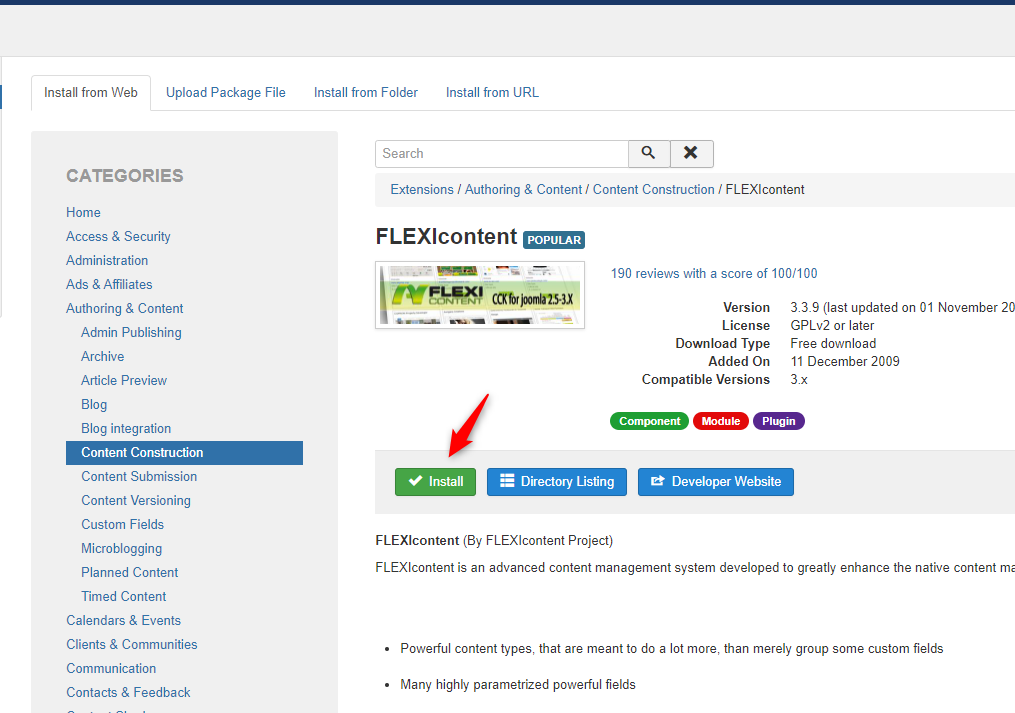Image resolution: width=1015 pixels, height=713 pixels.
Task: Open the 190 reviews score link
Action: (x=713, y=273)
